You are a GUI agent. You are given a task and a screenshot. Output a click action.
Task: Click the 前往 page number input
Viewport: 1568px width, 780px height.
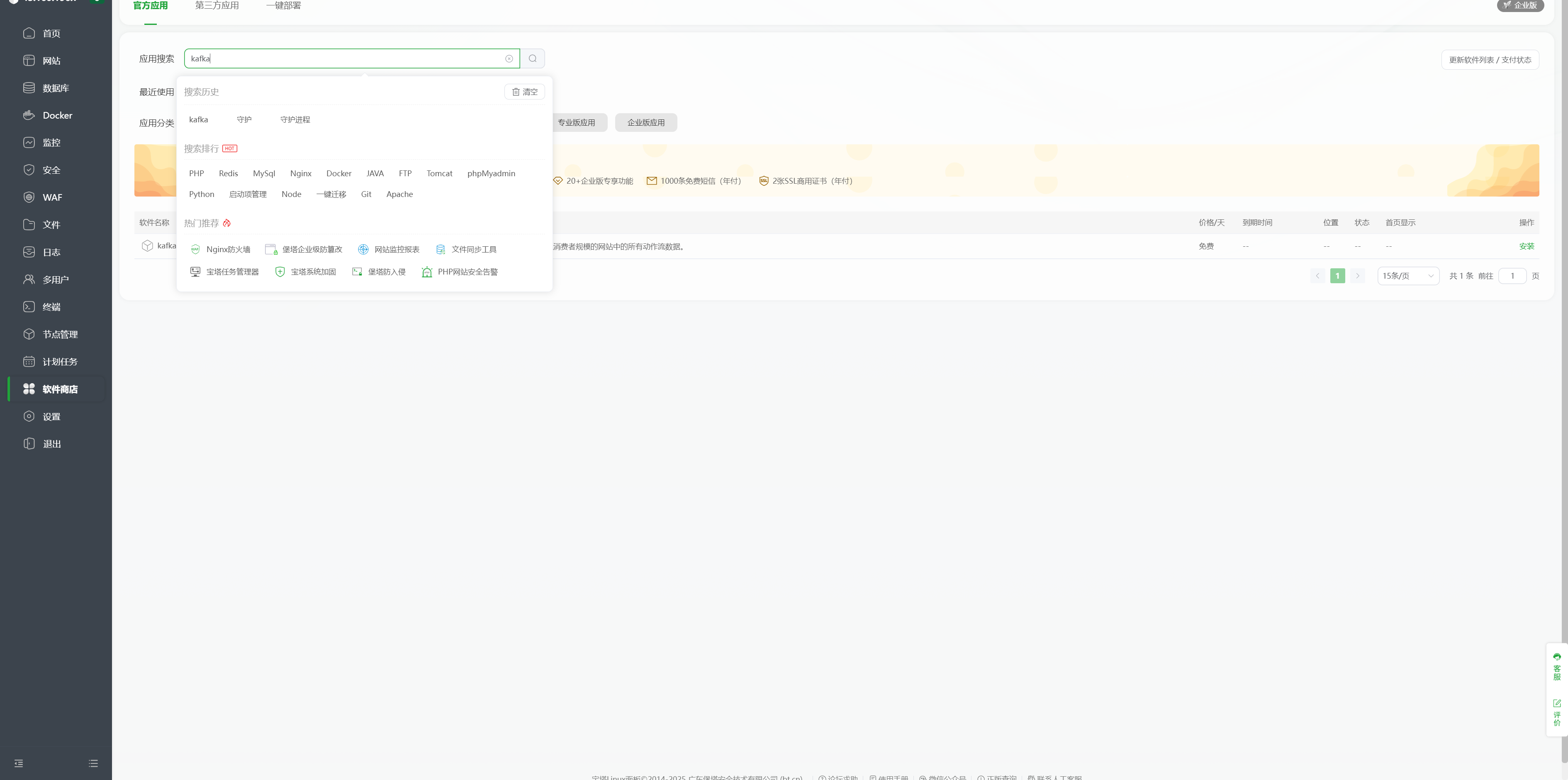(1512, 276)
